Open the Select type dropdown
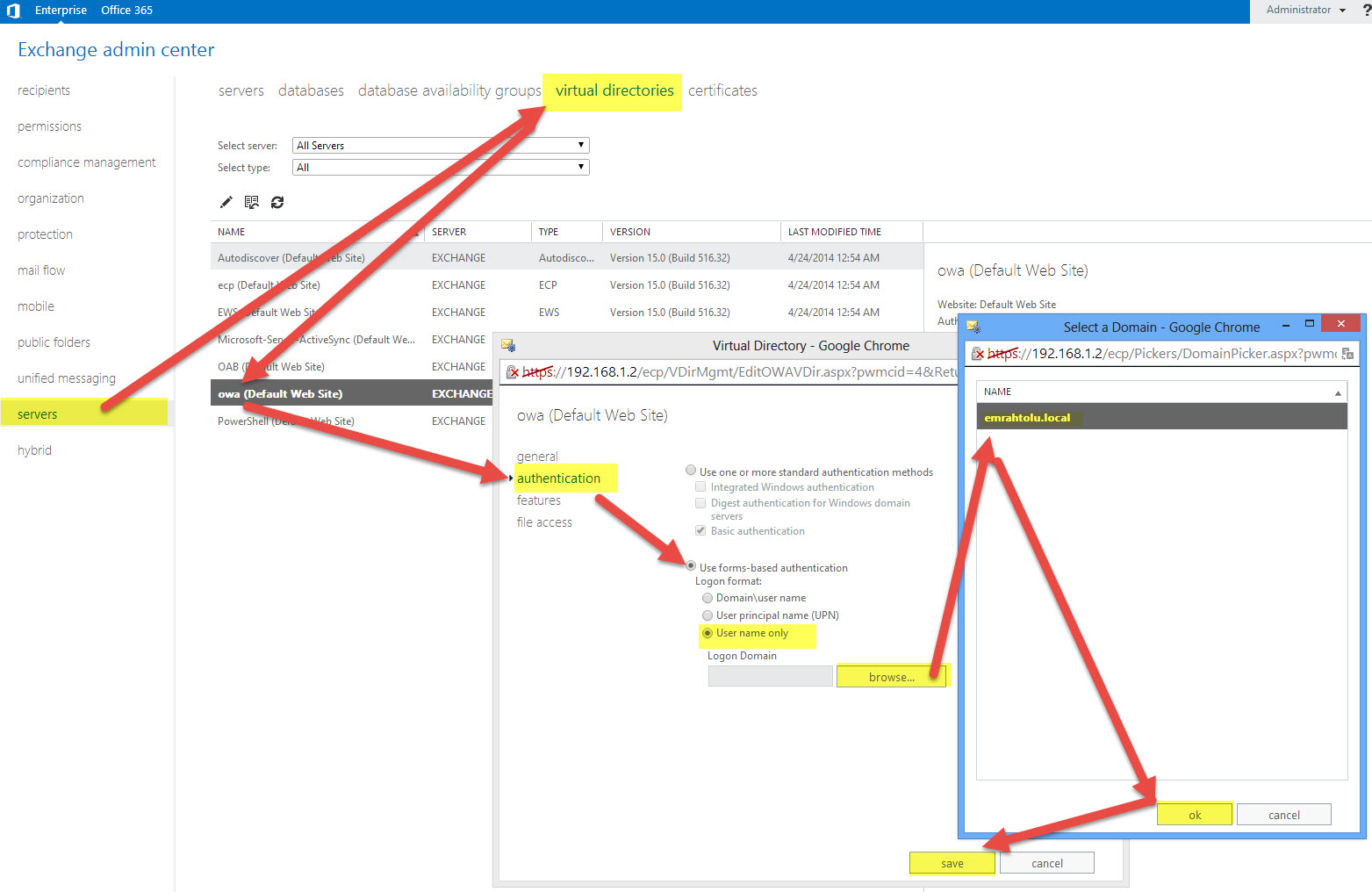 (x=441, y=167)
